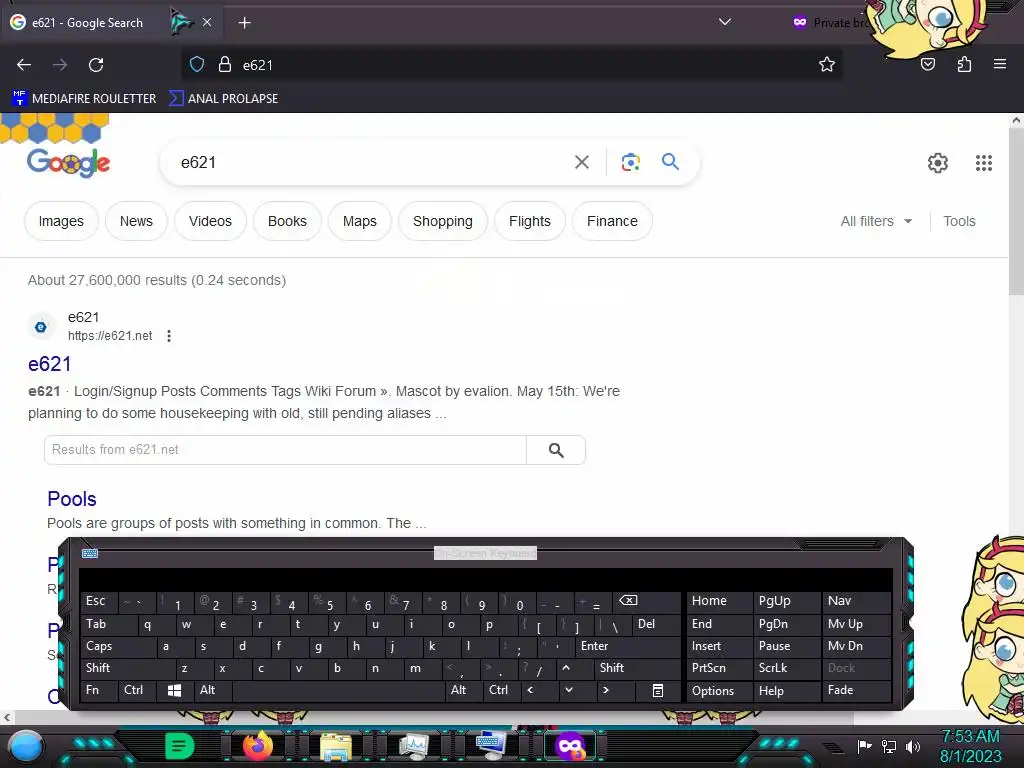Open Firefox hamburger menu

(1000, 65)
